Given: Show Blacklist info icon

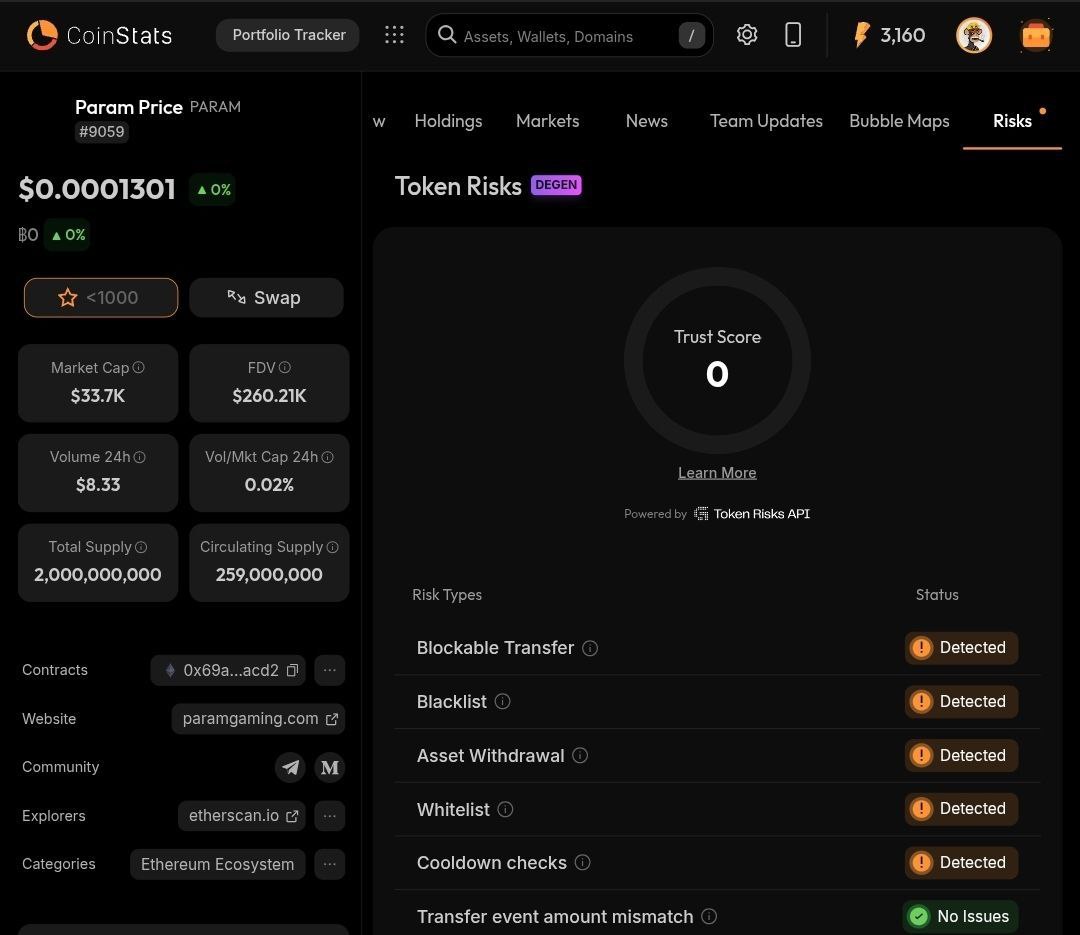Looking at the screenshot, I should (503, 701).
